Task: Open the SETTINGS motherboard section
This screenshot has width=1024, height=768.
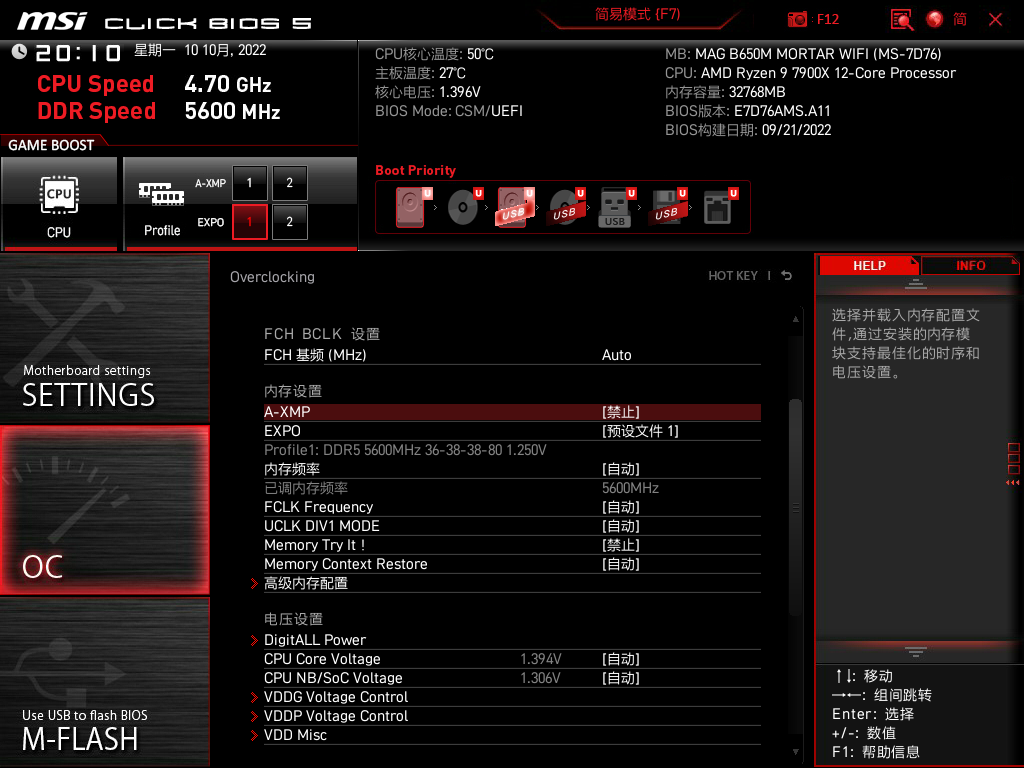Action: tap(104, 338)
